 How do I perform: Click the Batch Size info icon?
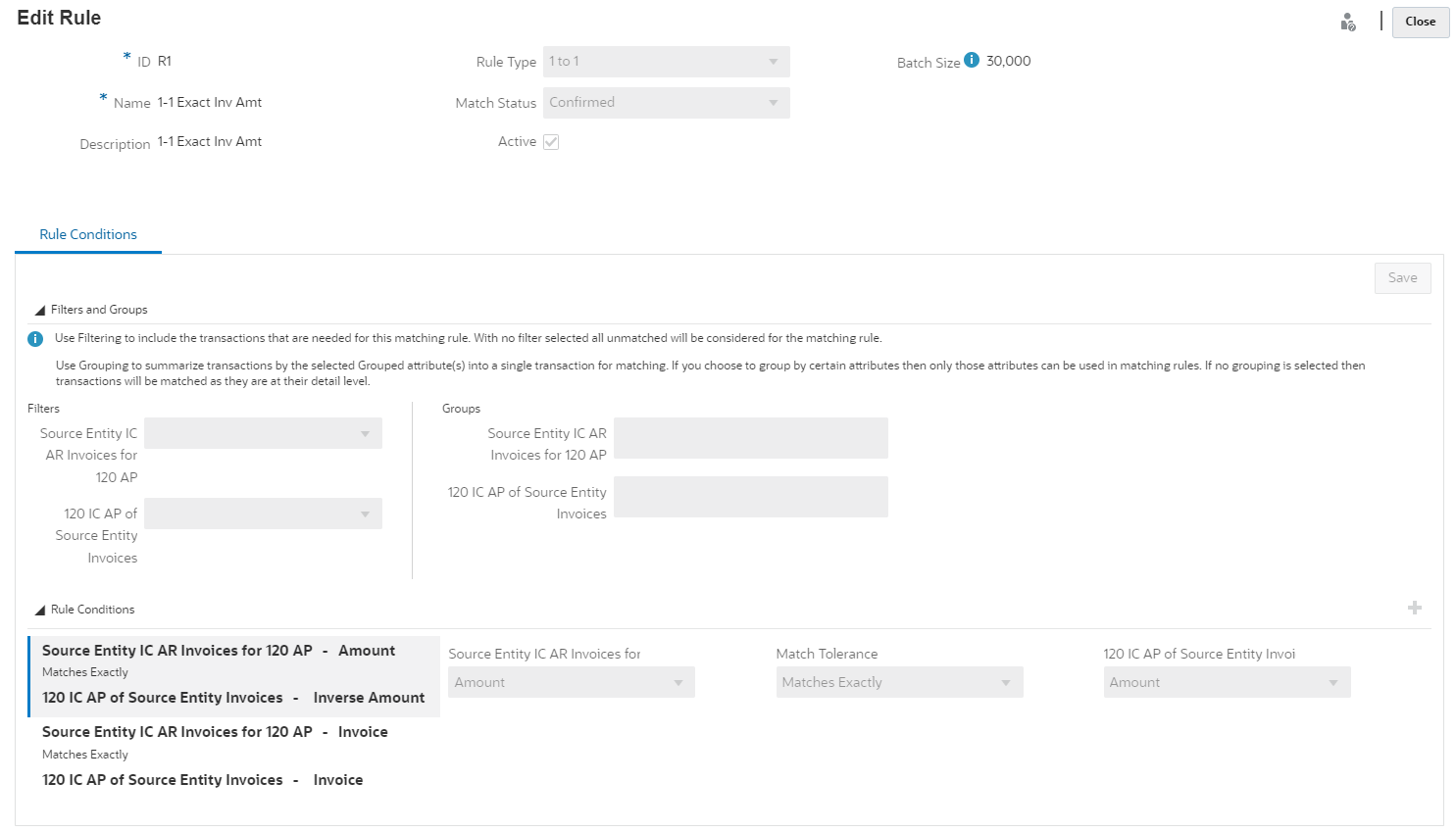coord(972,60)
